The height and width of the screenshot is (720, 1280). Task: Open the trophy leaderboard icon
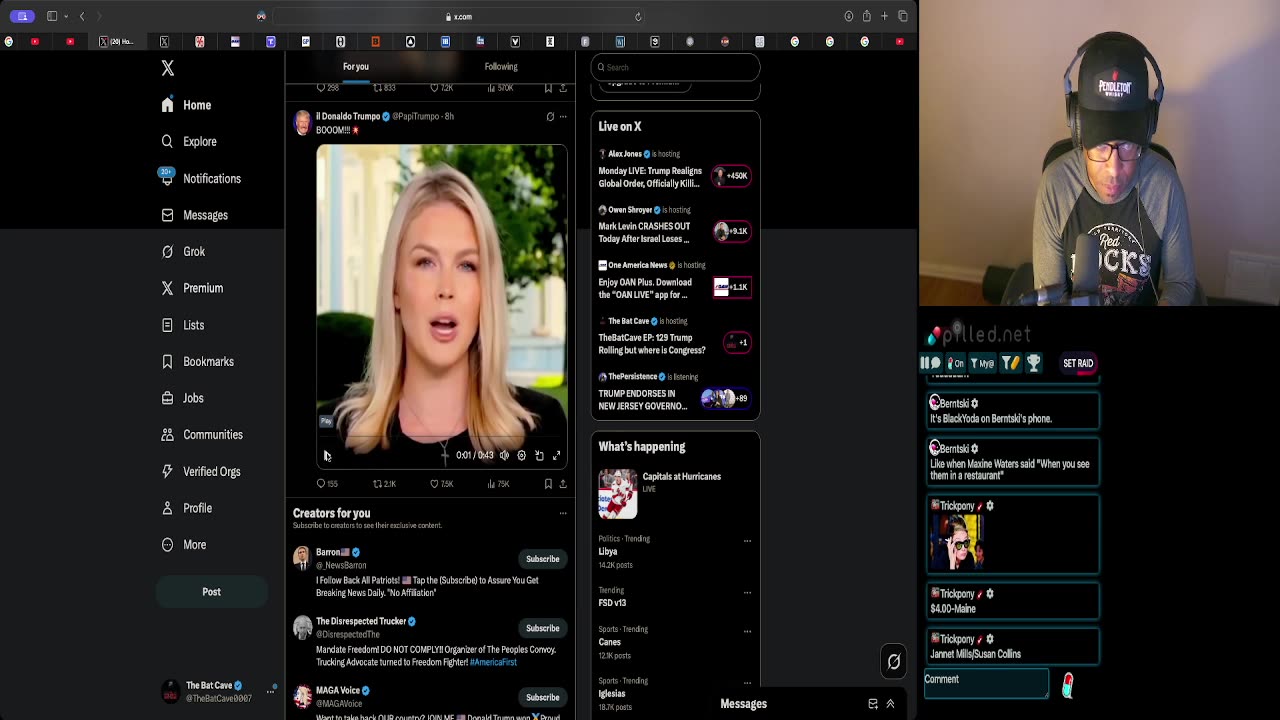coord(1034,363)
